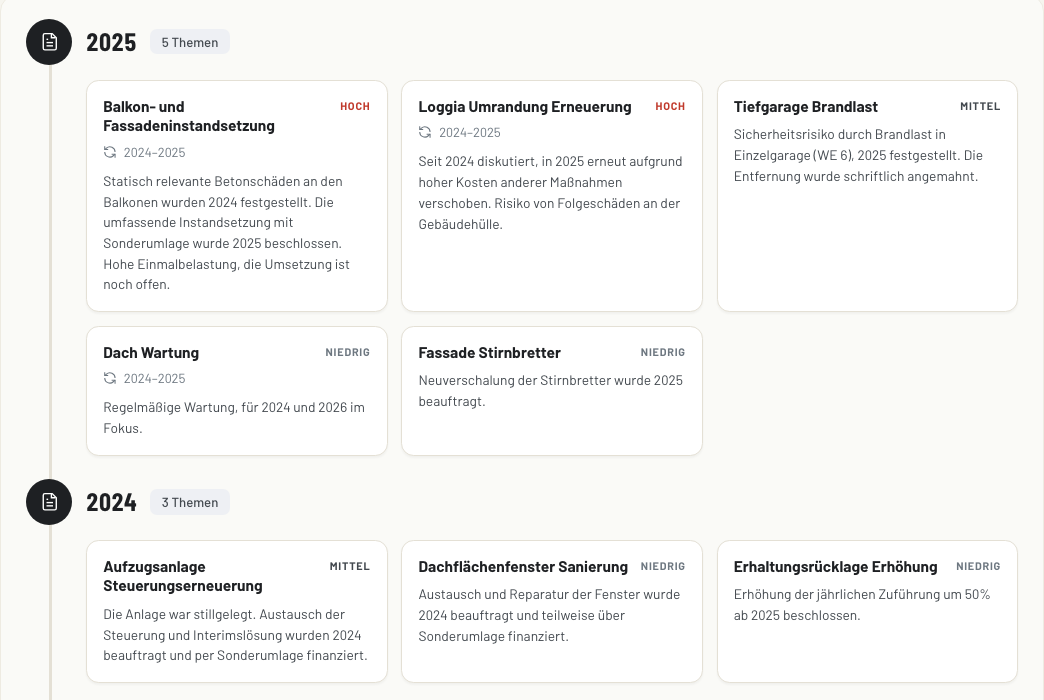
Task: Open the Tiefgarage Brandlast card title
Action: [806, 107]
